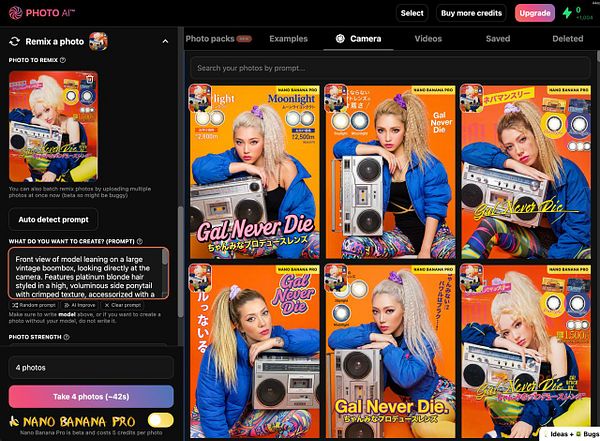This screenshot has height=441, width=600.
Task: Toggle Nano Banana Pro switch
Action: click(161, 420)
